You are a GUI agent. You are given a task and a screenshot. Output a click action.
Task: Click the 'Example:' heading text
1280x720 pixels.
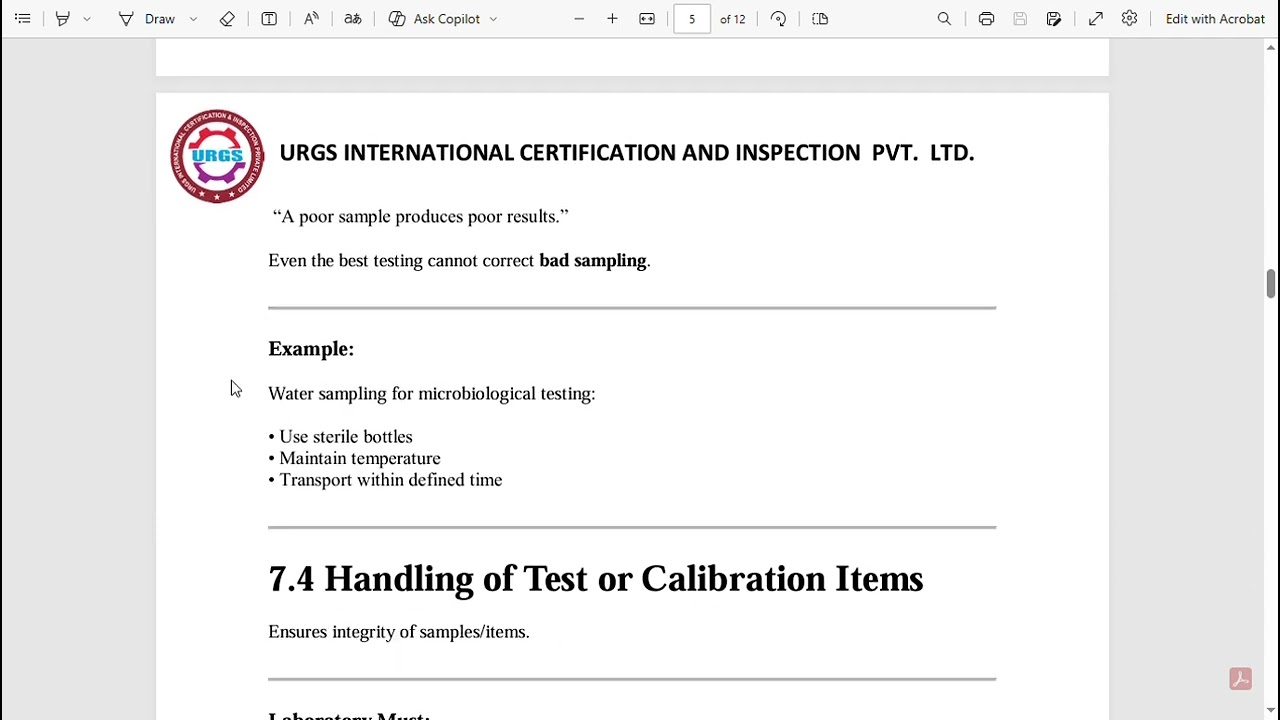click(x=311, y=349)
